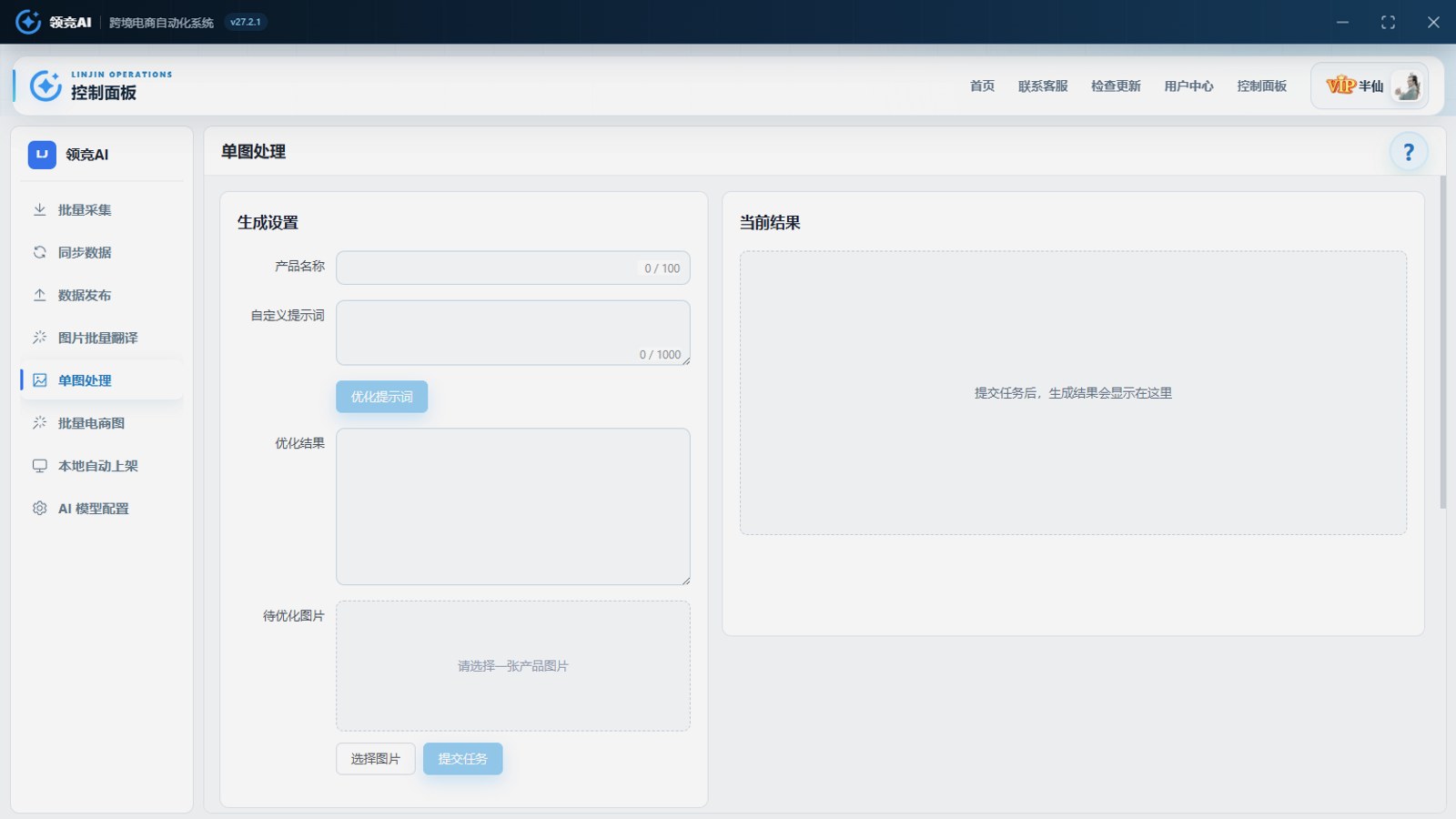Viewport: 1456px width, 819px height.
Task: Open 图片批量翻译 sidebar menu item
Action: pos(102,338)
